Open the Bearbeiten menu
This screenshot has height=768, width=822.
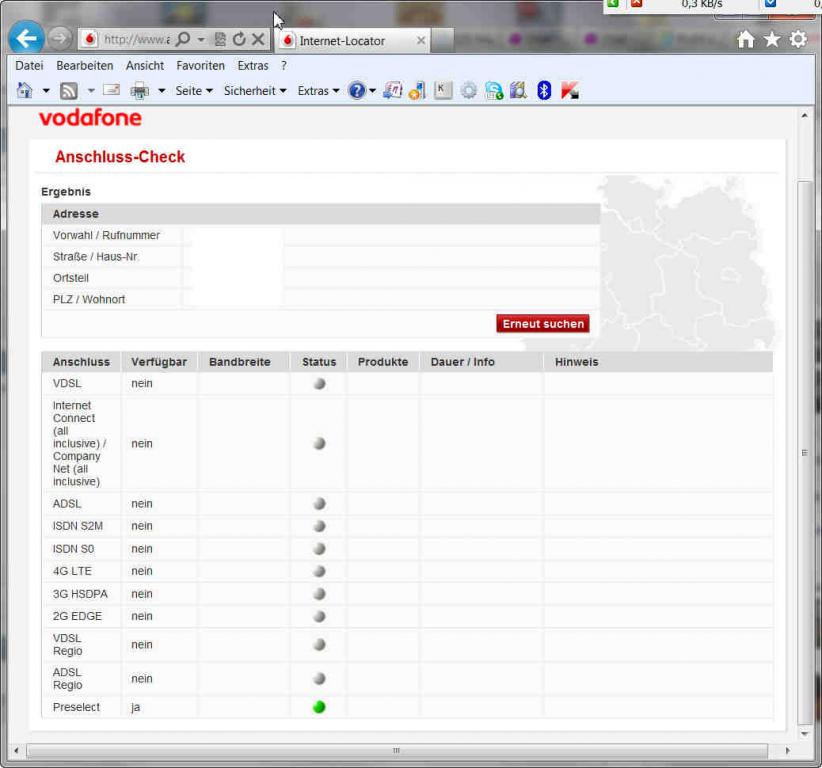point(85,66)
